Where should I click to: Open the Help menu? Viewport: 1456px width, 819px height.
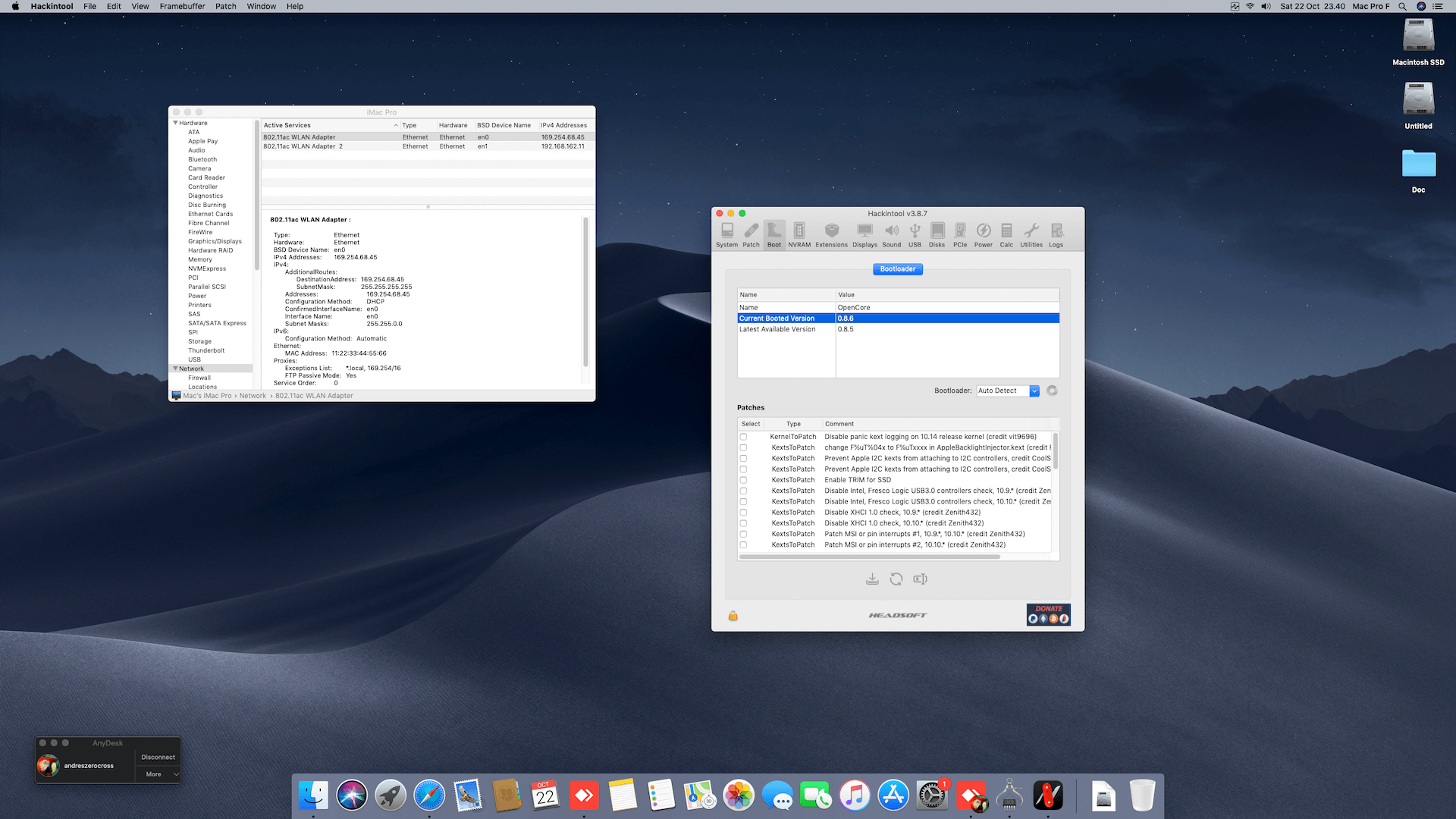tap(295, 6)
